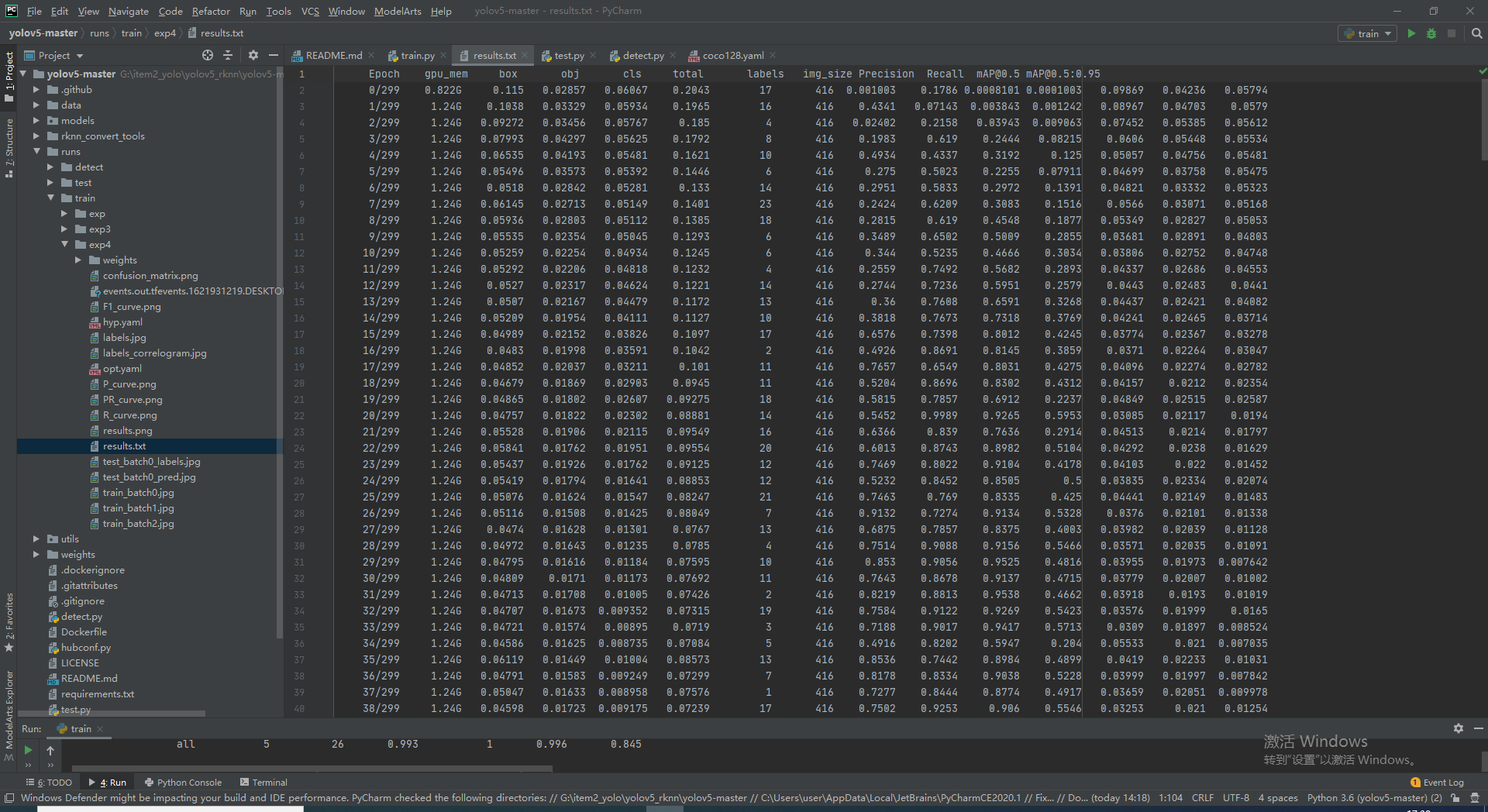Image resolution: width=1488 pixels, height=812 pixels.
Task: Click the locate current file target icon in Project panel
Action: coord(208,55)
